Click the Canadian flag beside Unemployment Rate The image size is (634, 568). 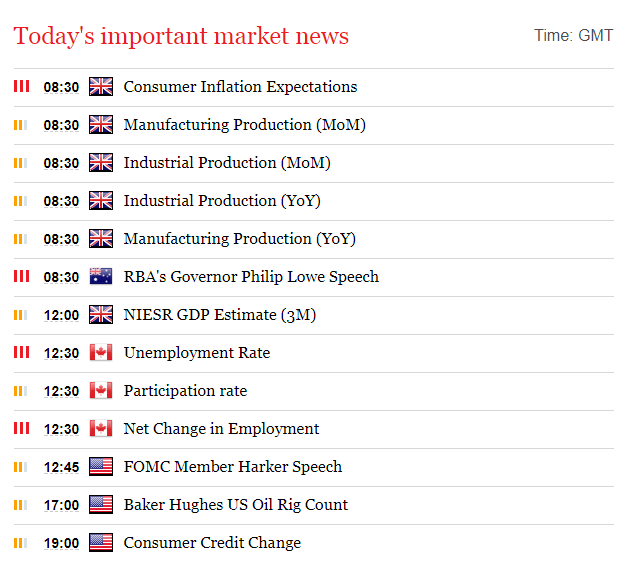coord(101,353)
